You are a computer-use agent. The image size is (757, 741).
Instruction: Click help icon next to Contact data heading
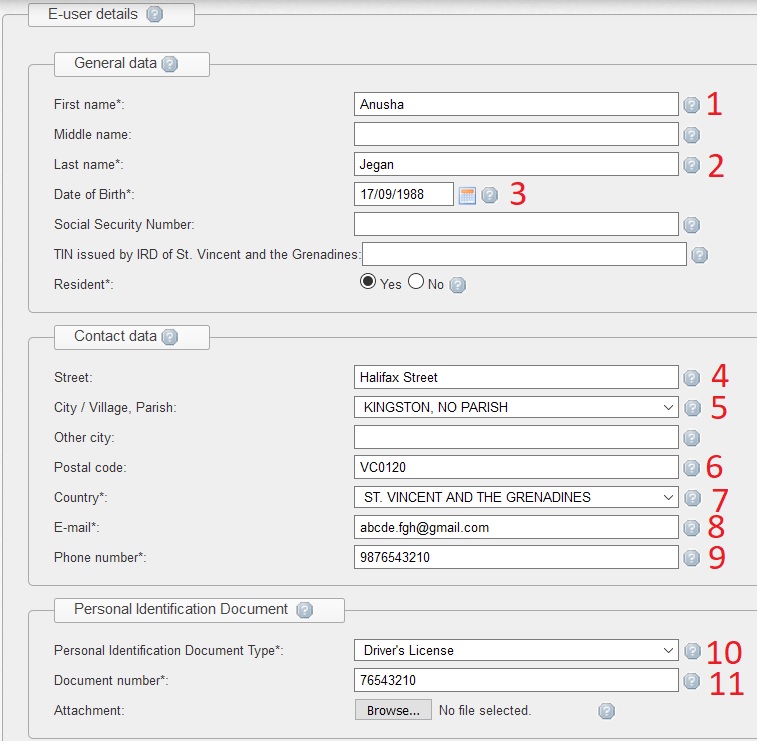(x=170, y=337)
